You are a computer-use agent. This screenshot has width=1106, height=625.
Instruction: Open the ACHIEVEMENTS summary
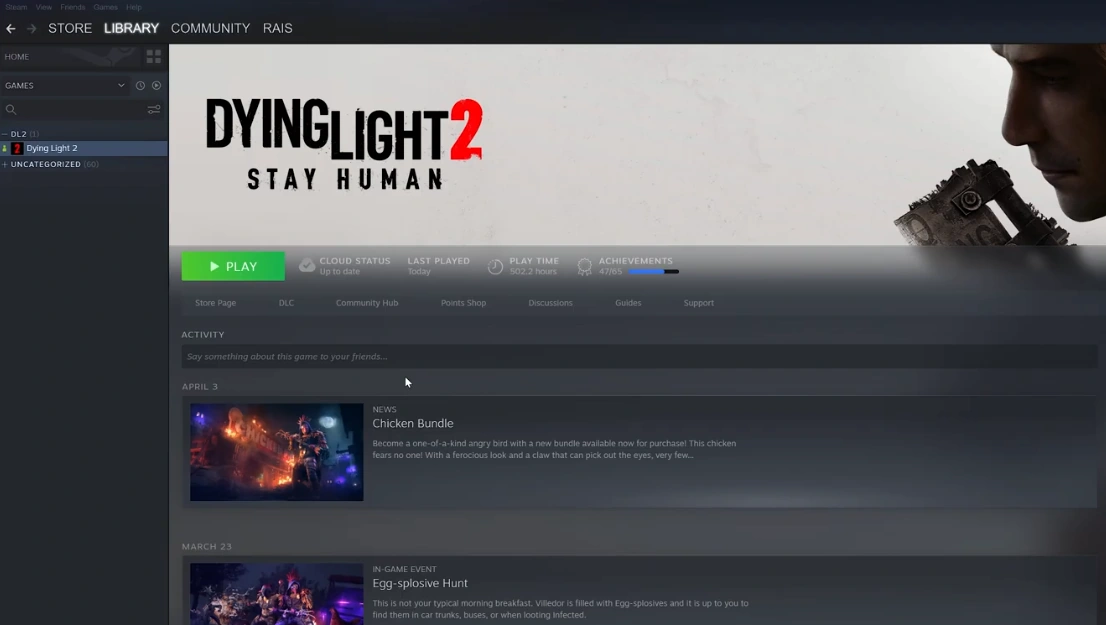click(x=636, y=260)
